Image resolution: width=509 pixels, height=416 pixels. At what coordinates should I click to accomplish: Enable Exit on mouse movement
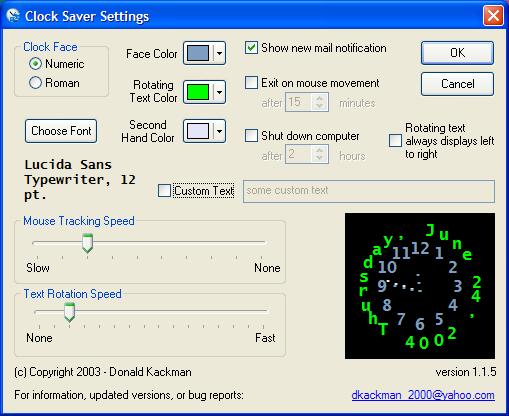[251, 83]
